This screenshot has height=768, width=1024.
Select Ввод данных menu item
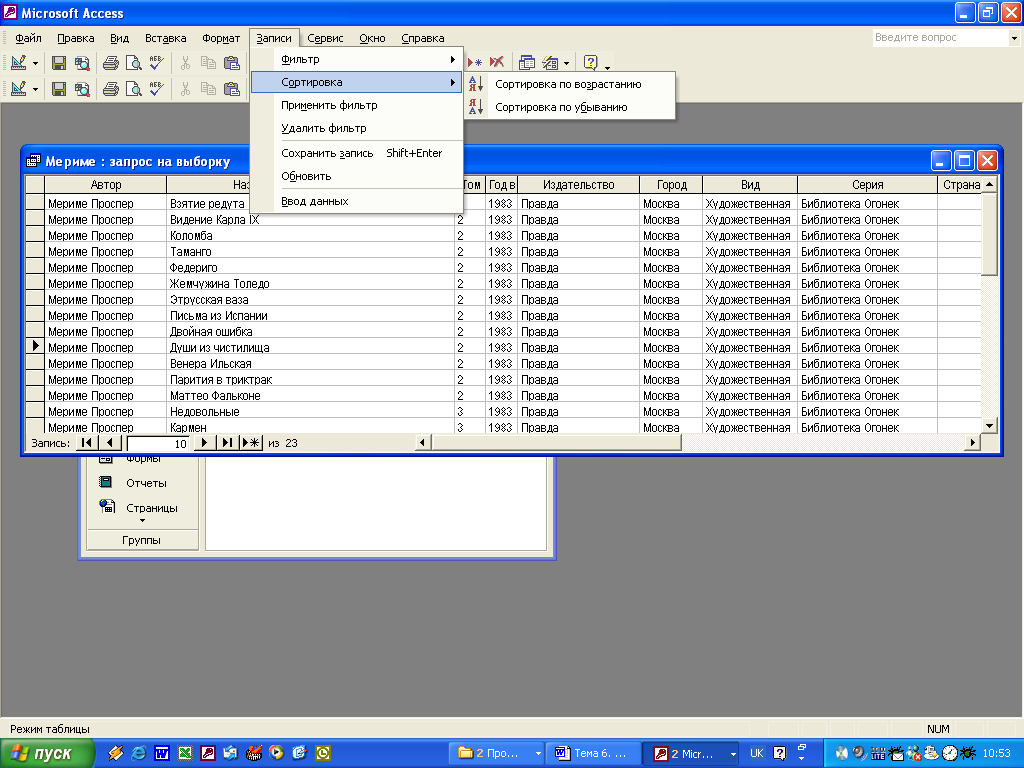pyautogui.click(x=357, y=201)
